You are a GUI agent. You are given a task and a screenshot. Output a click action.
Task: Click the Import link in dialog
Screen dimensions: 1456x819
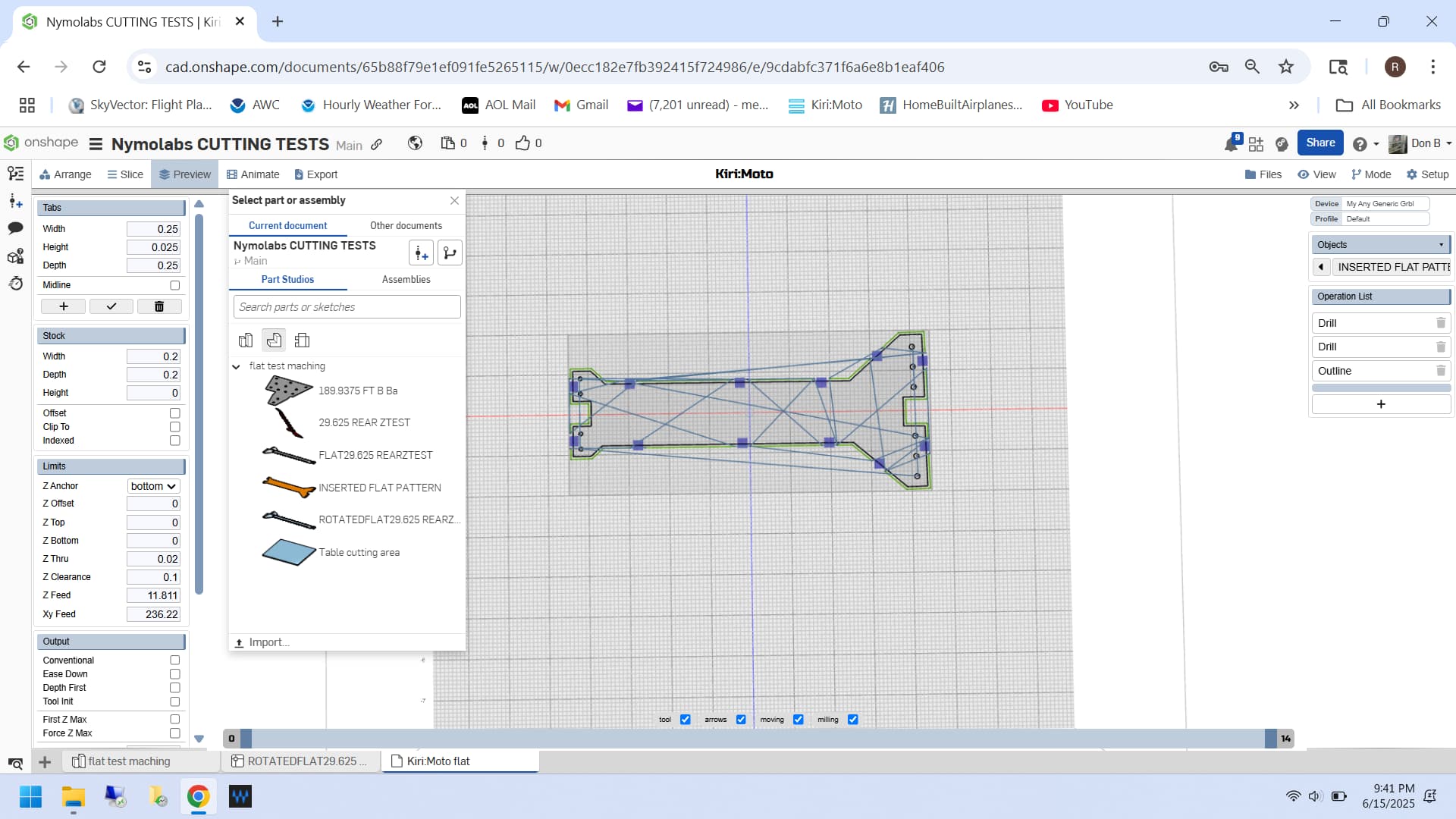(262, 642)
